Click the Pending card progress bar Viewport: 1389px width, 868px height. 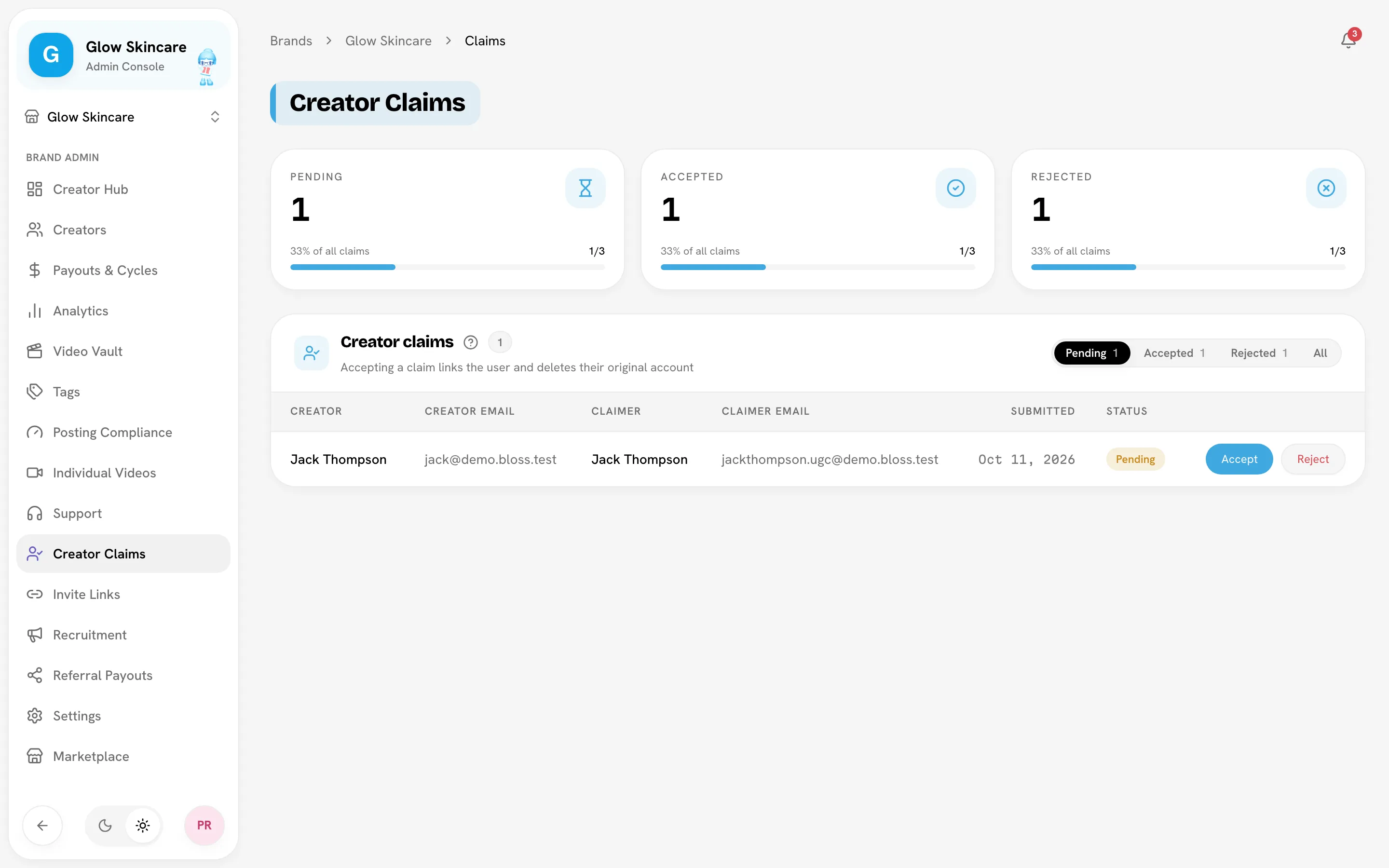447,267
